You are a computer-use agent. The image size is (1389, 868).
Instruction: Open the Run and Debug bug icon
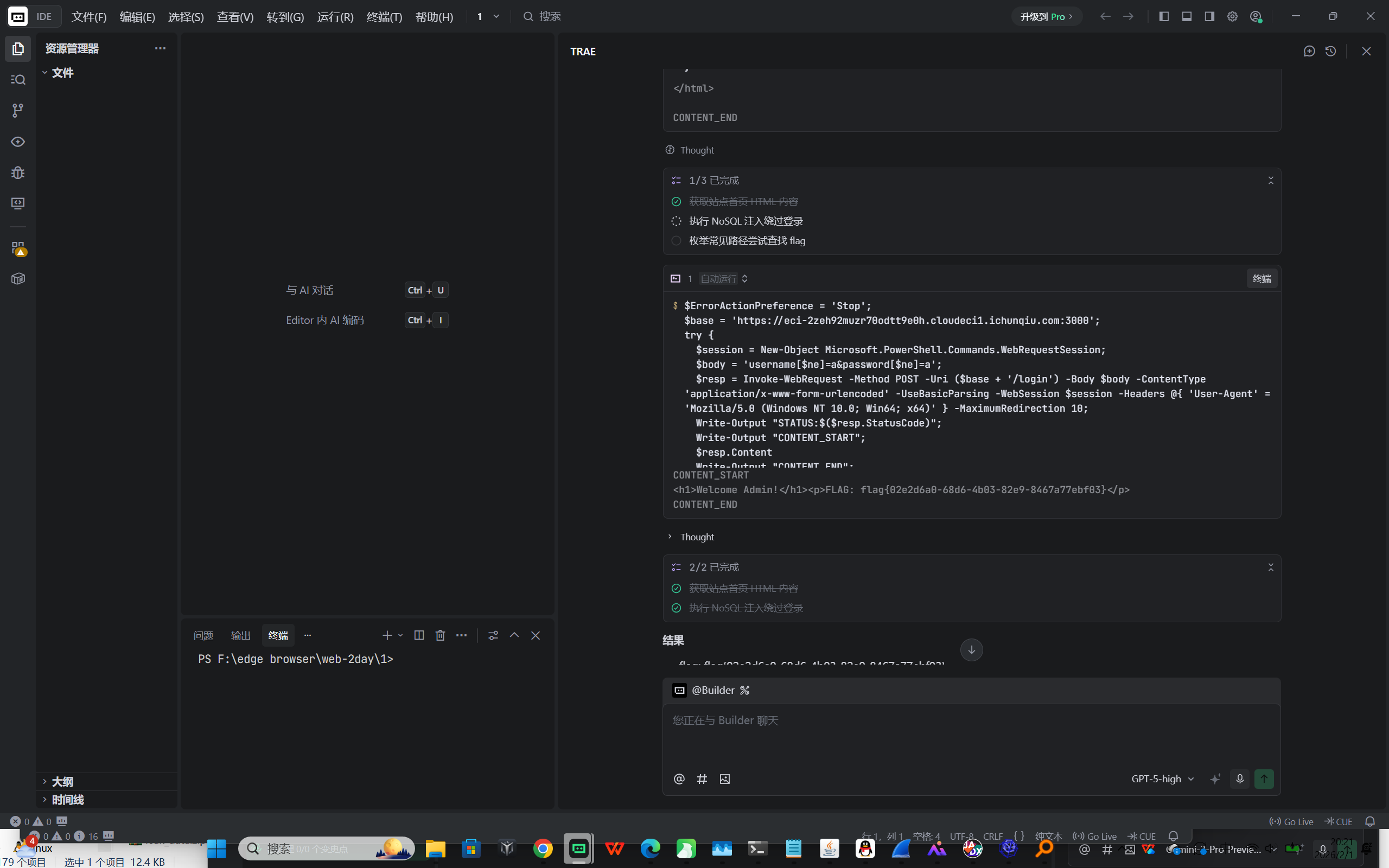[x=18, y=173]
